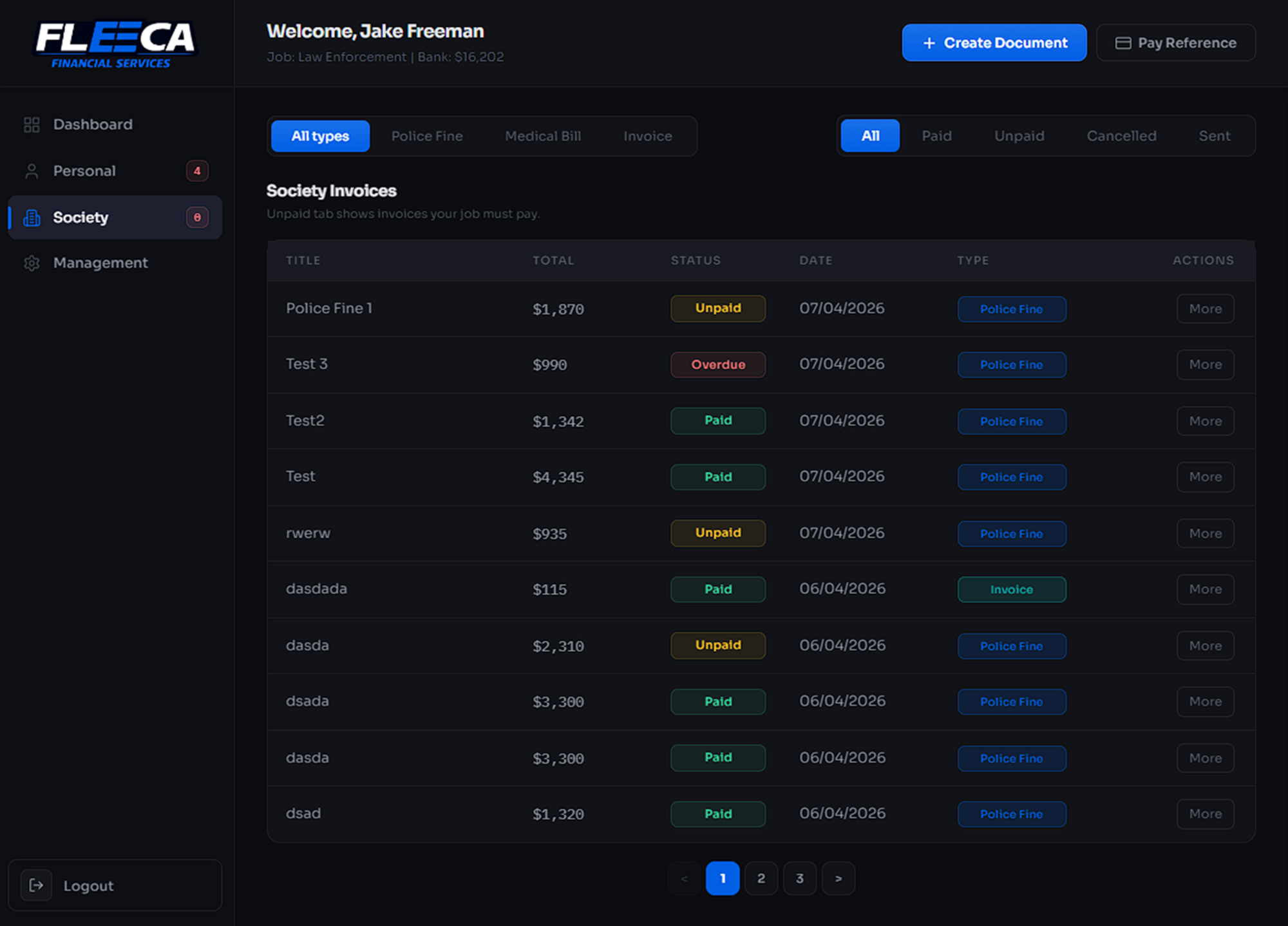Image resolution: width=1288 pixels, height=926 pixels.
Task: Click the Unpaid badge on rwerw row
Action: [718, 533]
